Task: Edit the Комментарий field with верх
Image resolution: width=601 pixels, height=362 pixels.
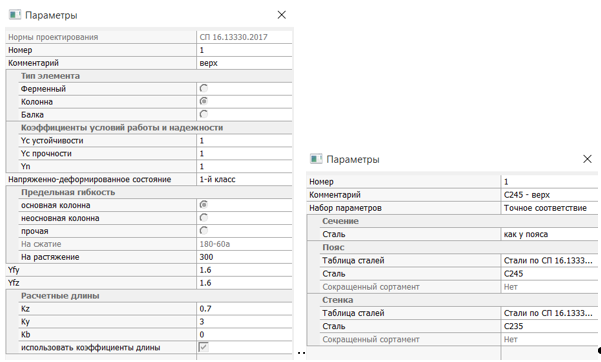Action: tap(244, 63)
